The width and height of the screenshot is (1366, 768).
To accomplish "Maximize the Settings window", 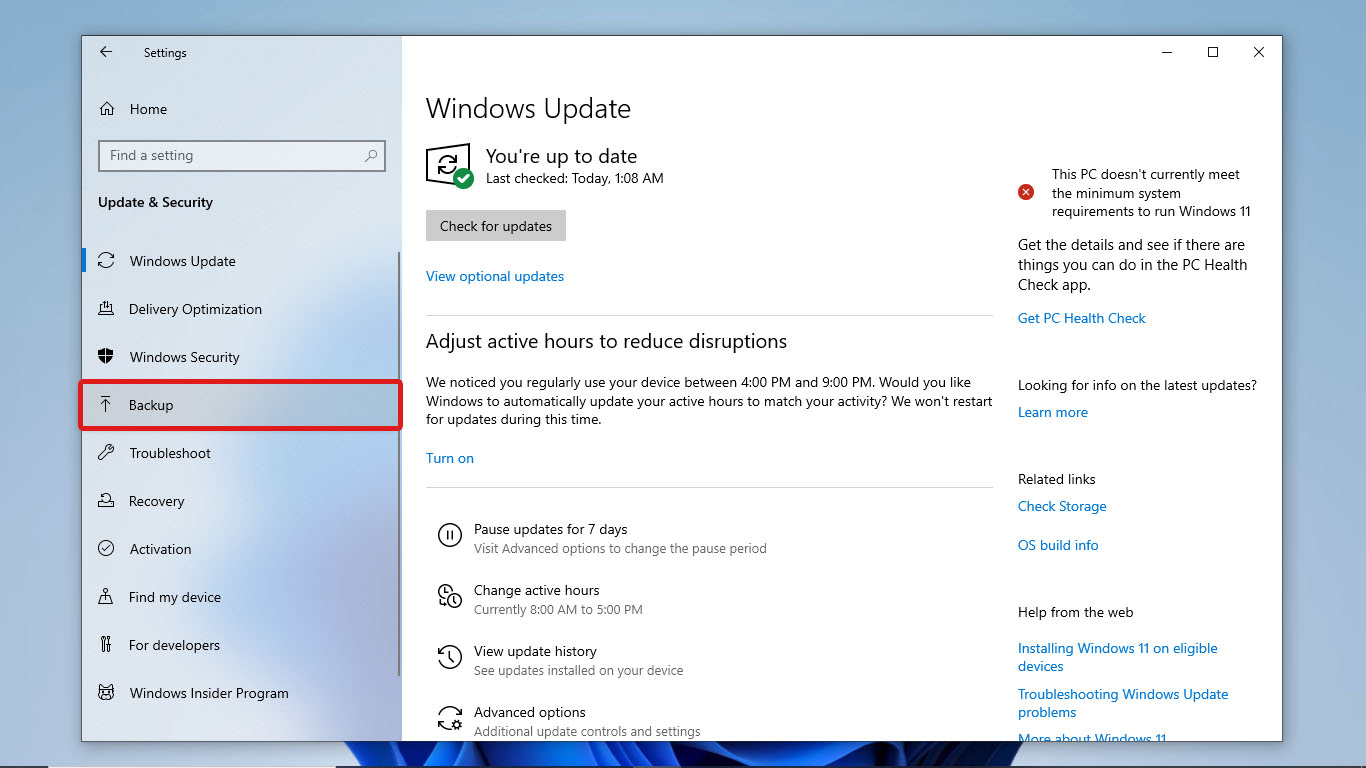I will [1213, 53].
